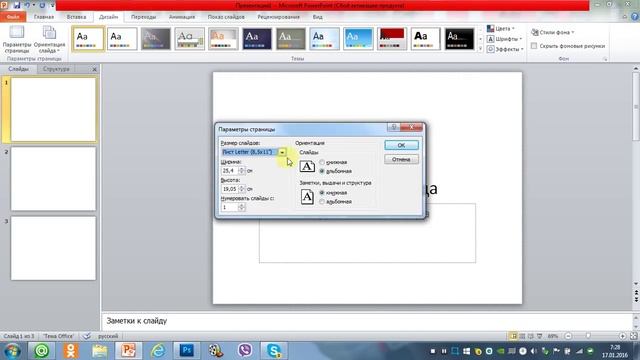Click the Undo icon in quick access toolbar

[x=27, y=5]
